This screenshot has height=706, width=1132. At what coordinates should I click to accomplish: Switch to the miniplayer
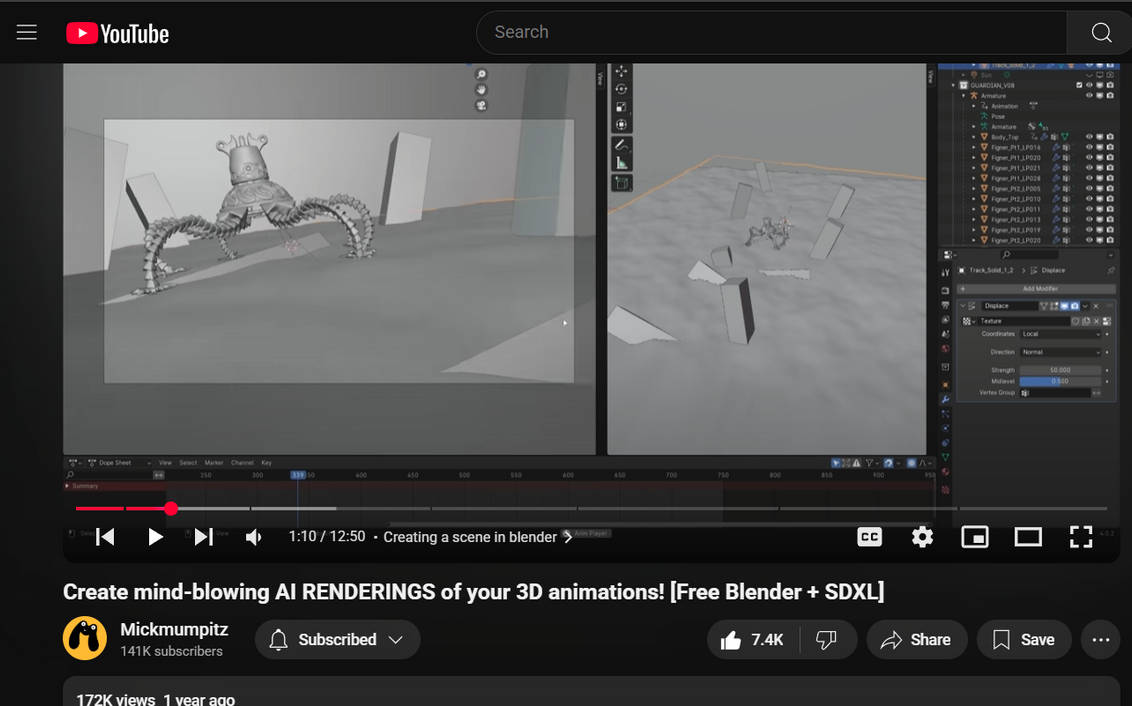click(x=975, y=537)
